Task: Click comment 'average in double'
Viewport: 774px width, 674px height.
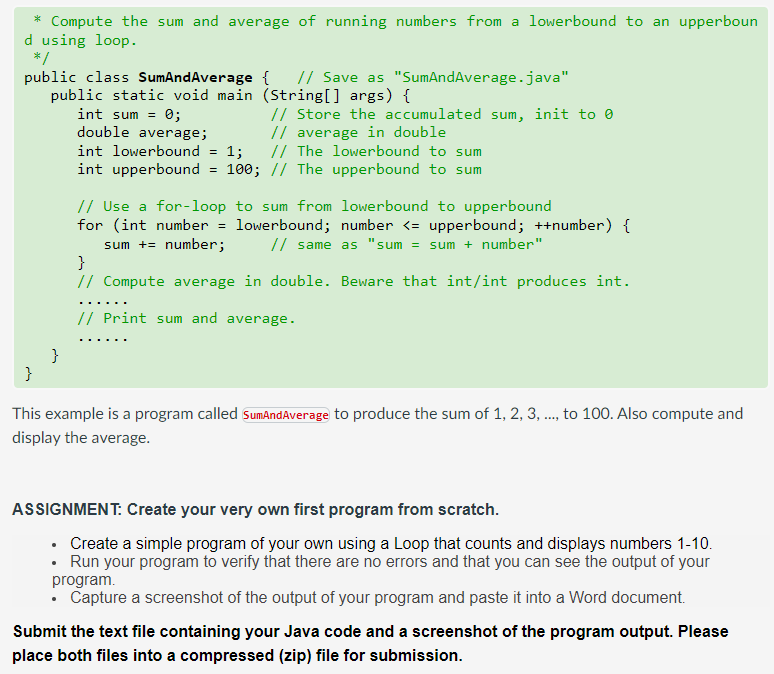Action: [x=358, y=133]
